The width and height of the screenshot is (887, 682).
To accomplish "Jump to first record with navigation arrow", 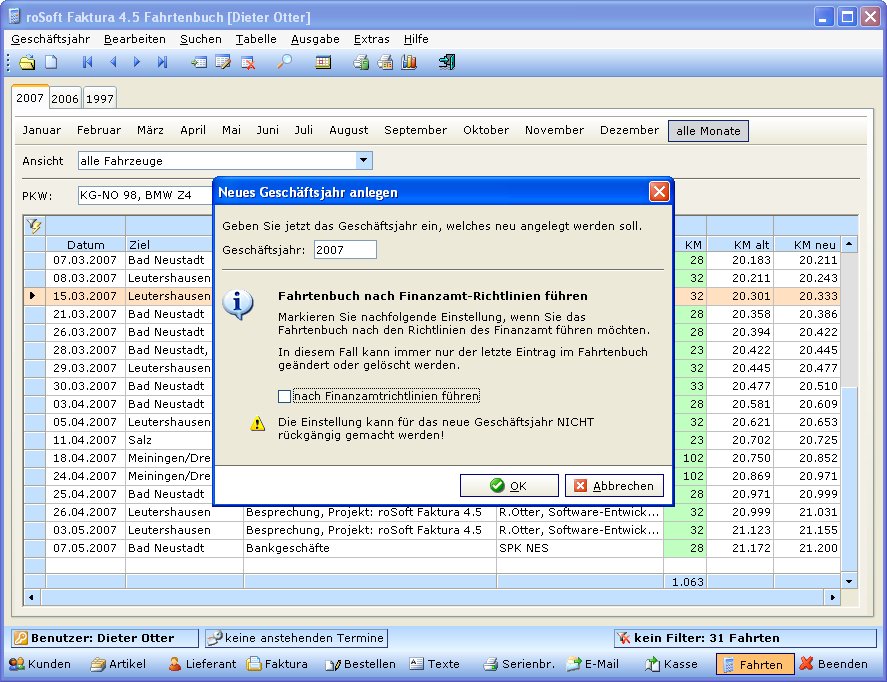I will [x=88, y=62].
